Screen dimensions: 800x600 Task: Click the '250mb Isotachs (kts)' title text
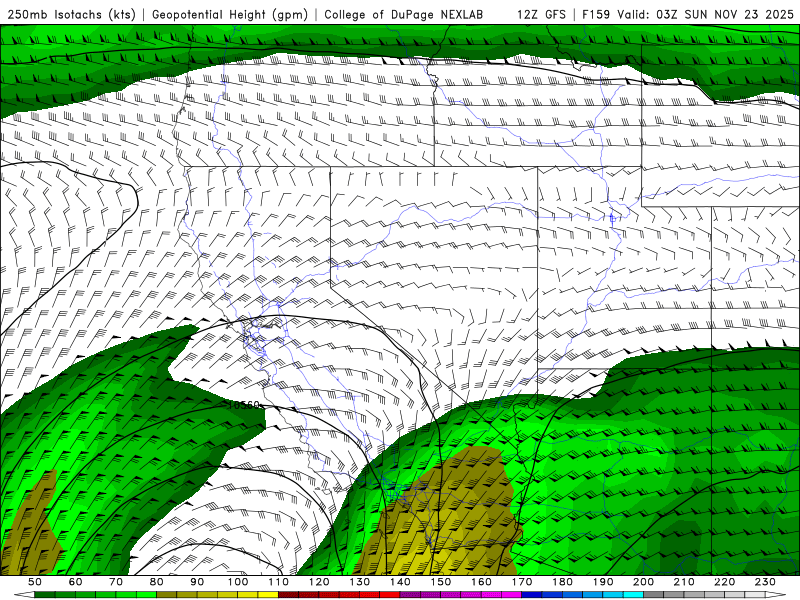tap(71, 15)
